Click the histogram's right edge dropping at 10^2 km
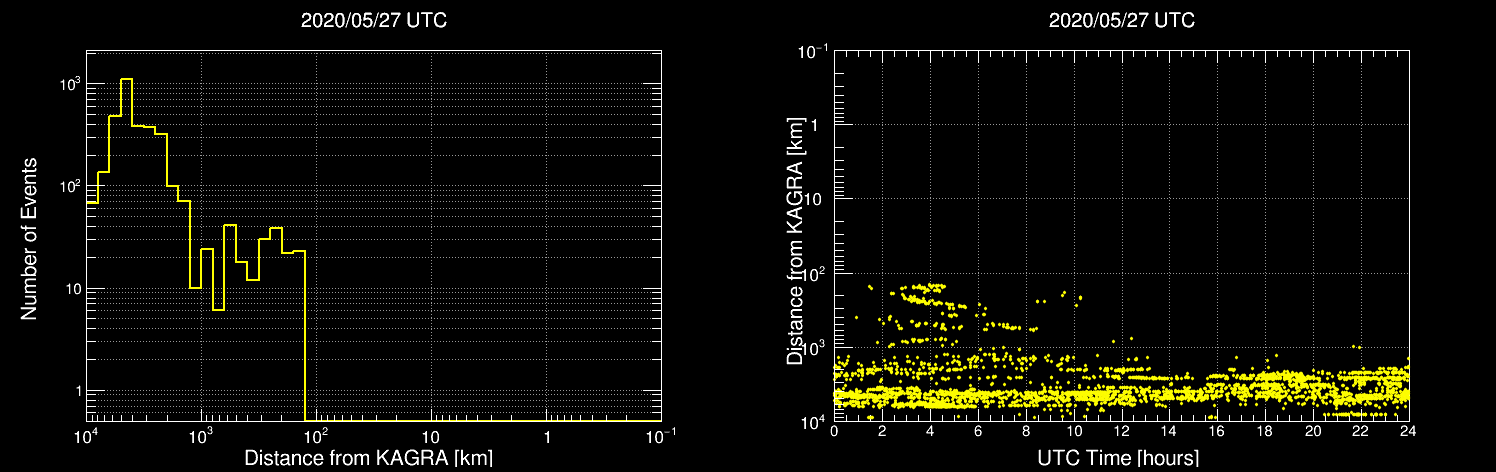1496x472 pixels. (305, 335)
